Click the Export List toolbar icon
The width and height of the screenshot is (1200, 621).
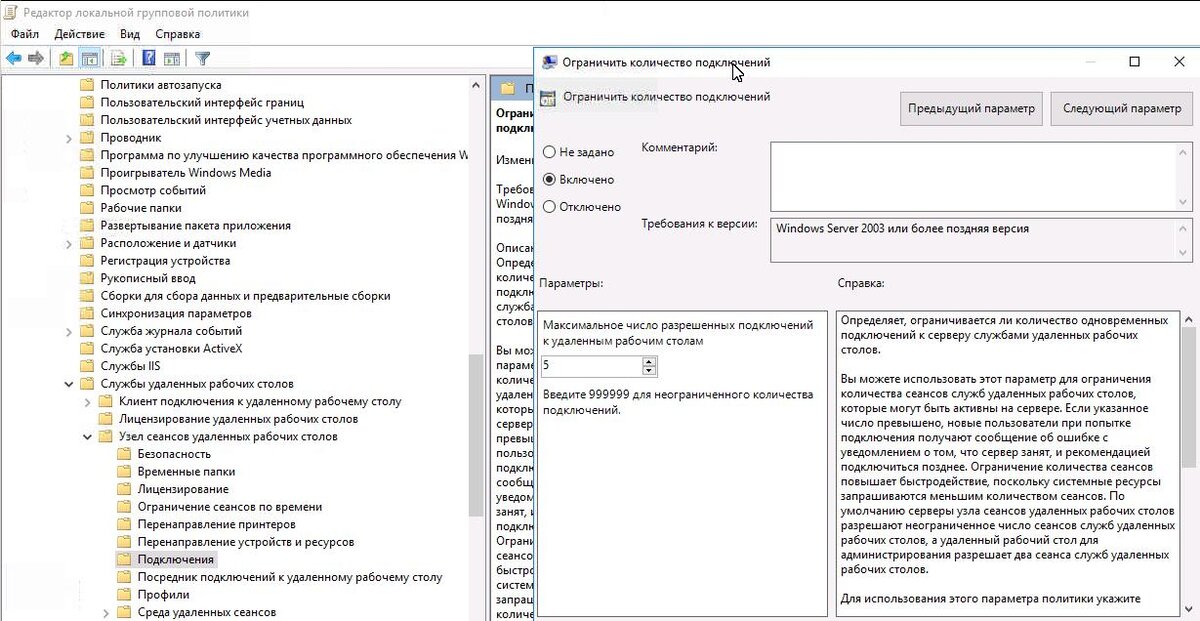(119, 58)
